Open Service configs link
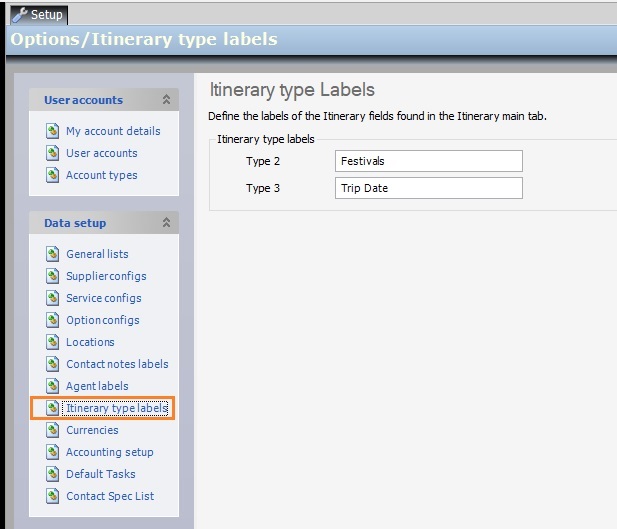This screenshot has width=617, height=529. click(104, 298)
